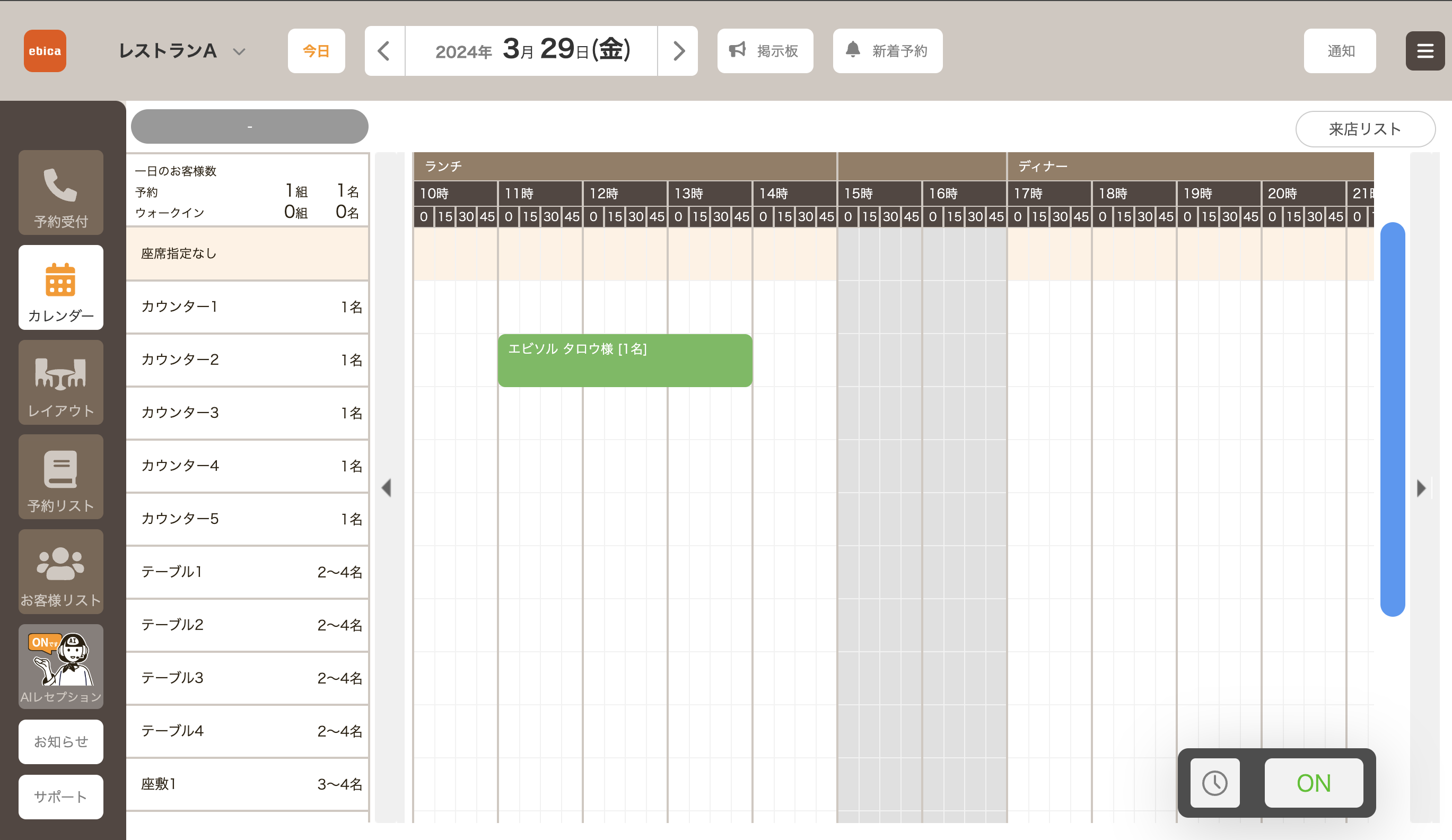Image resolution: width=1452 pixels, height=840 pixels.
Task: Open the 掲示板 bulletin board
Action: tap(765, 51)
